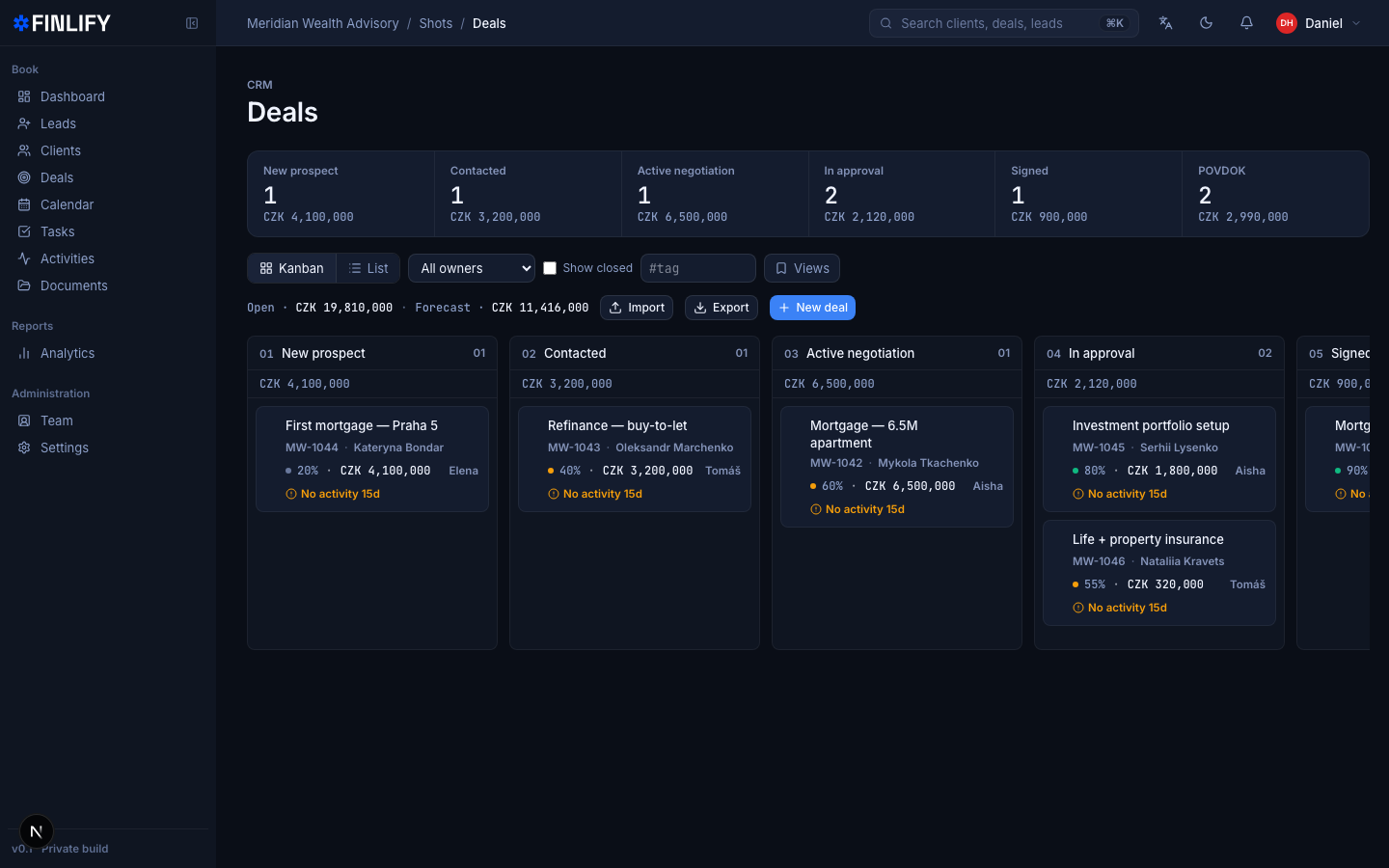Click the In approval column header
The height and width of the screenshot is (868, 1389).
pos(1159,353)
